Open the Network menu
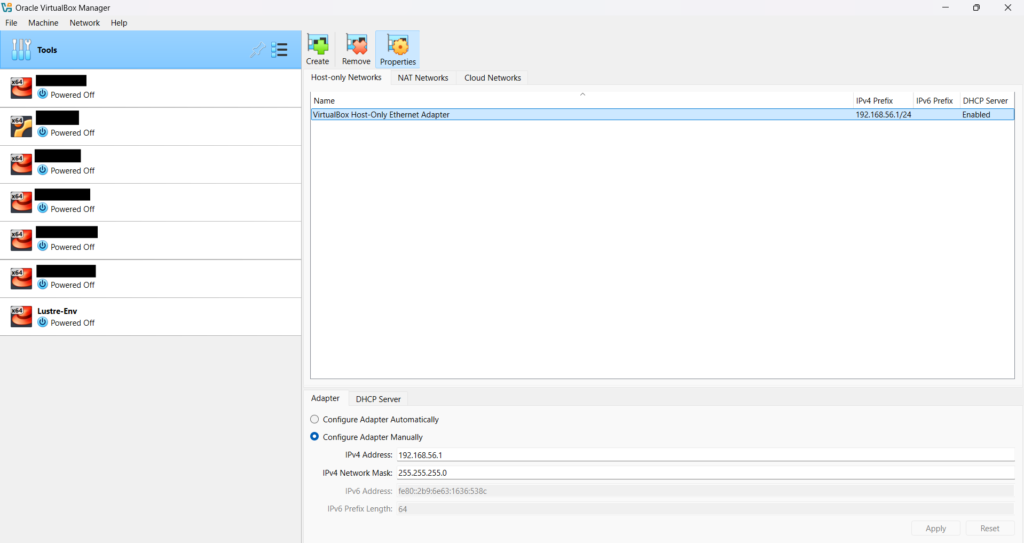Viewport: 1024px width, 543px height. click(x=84, y=22)
